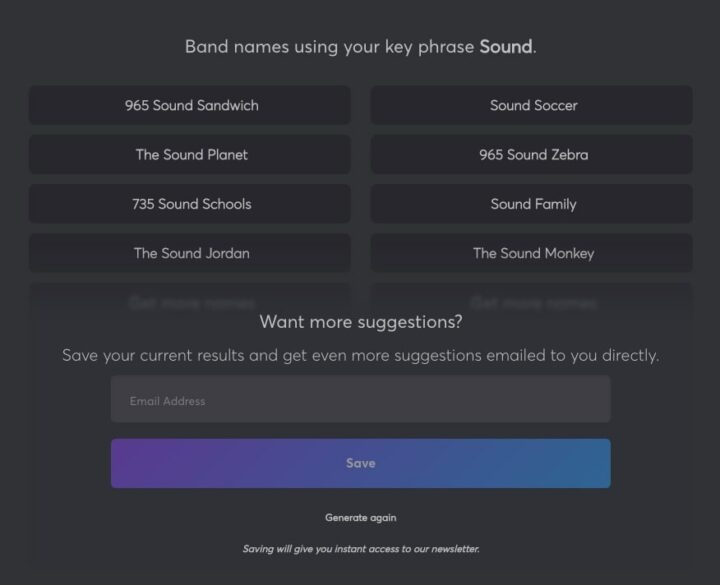
Task: Pick The Sound Monkey band name
Action: [533, 253]
